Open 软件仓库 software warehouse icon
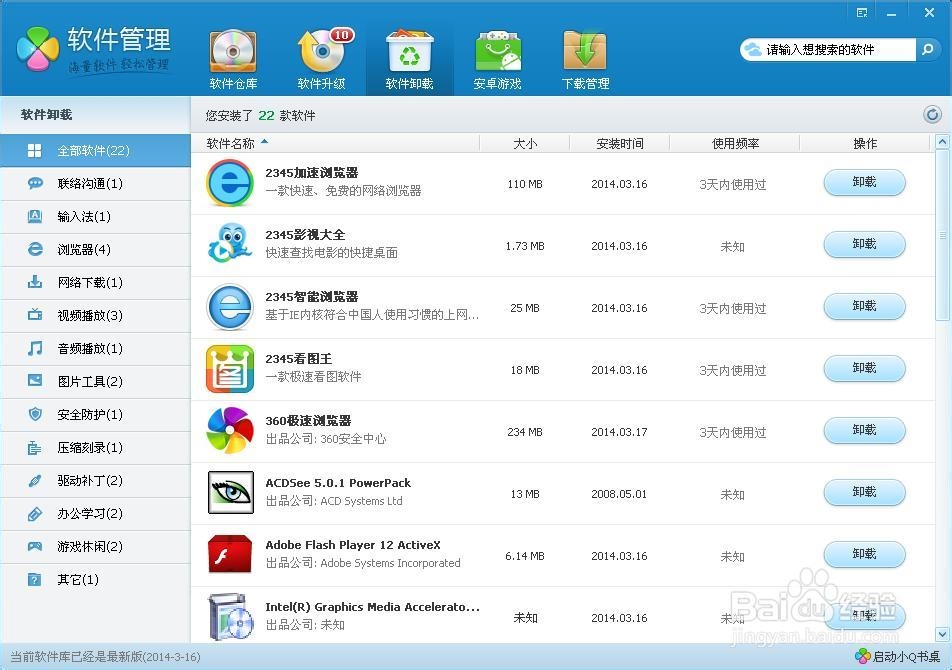 tap(233, 59)
